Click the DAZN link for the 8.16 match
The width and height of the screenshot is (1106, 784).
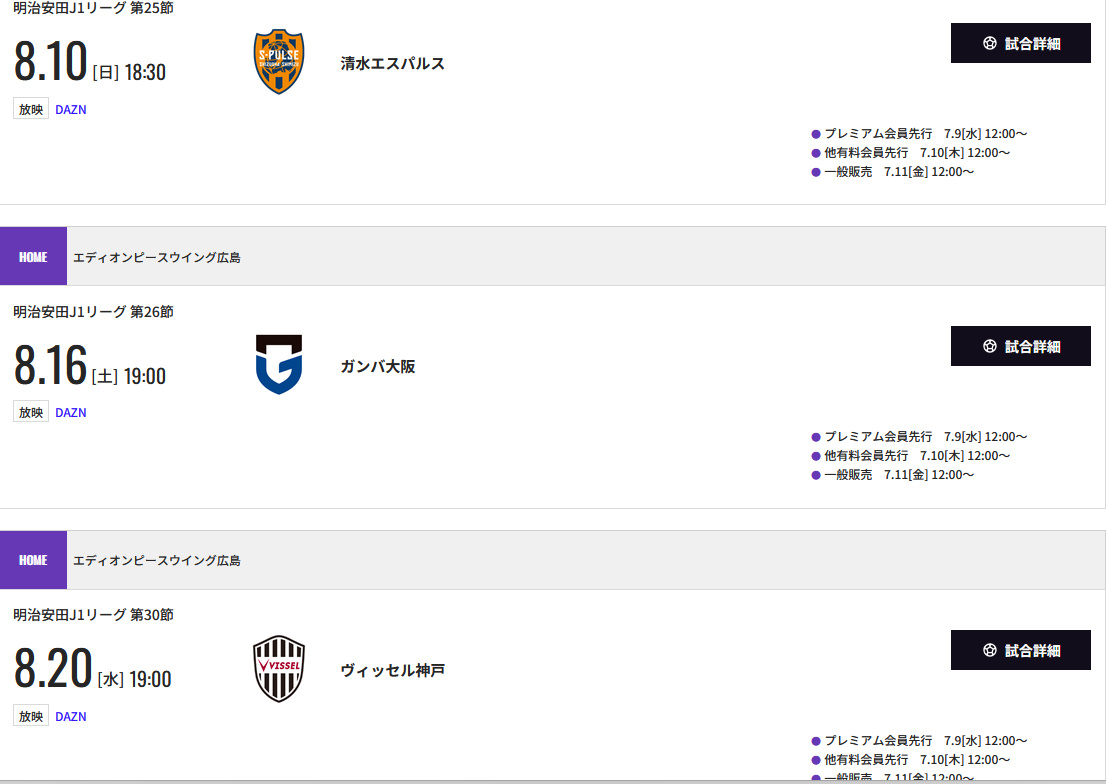coord(71,413)
